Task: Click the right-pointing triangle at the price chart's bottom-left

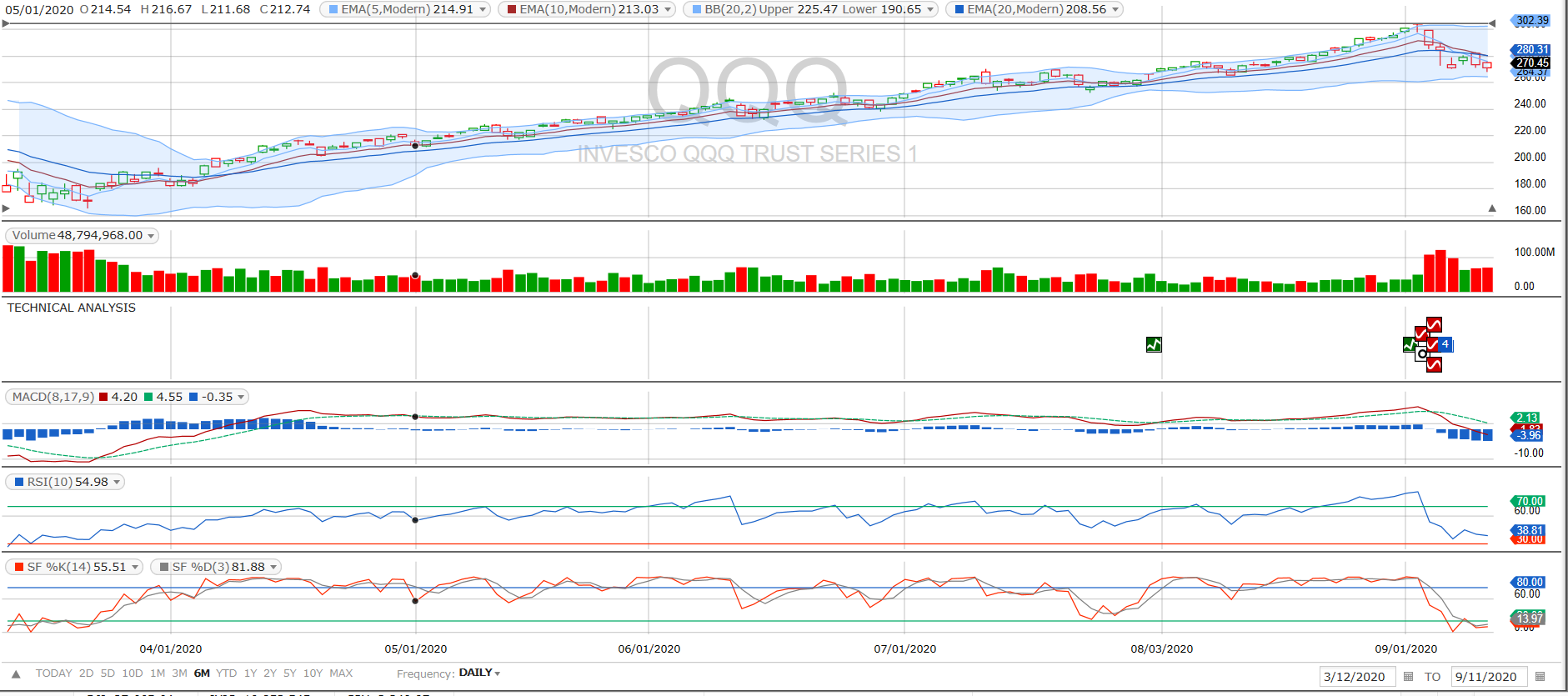Action: (x=6, y=208)
